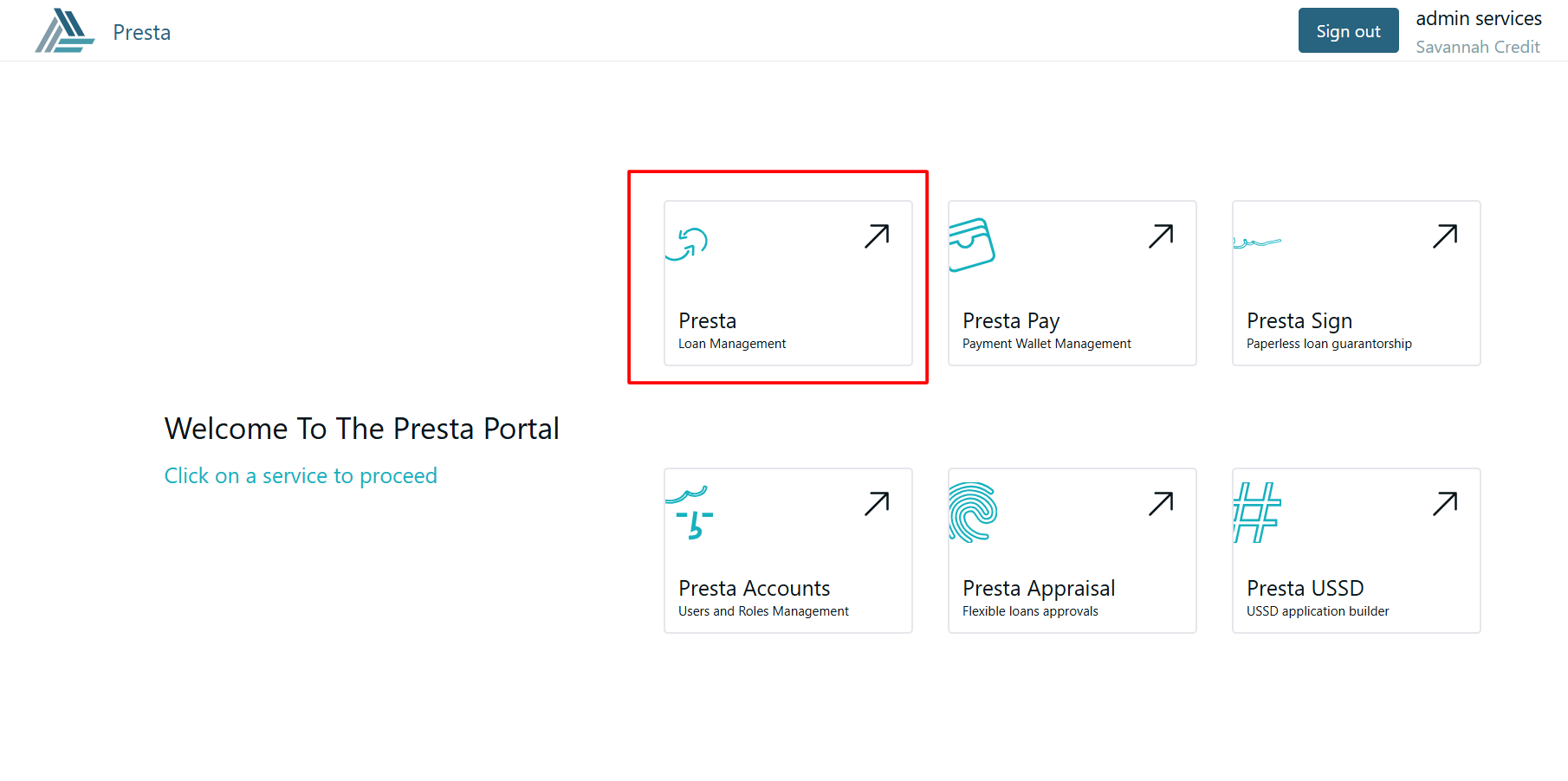
Task: Select the Users and Roles Management text
Action: 763,611
